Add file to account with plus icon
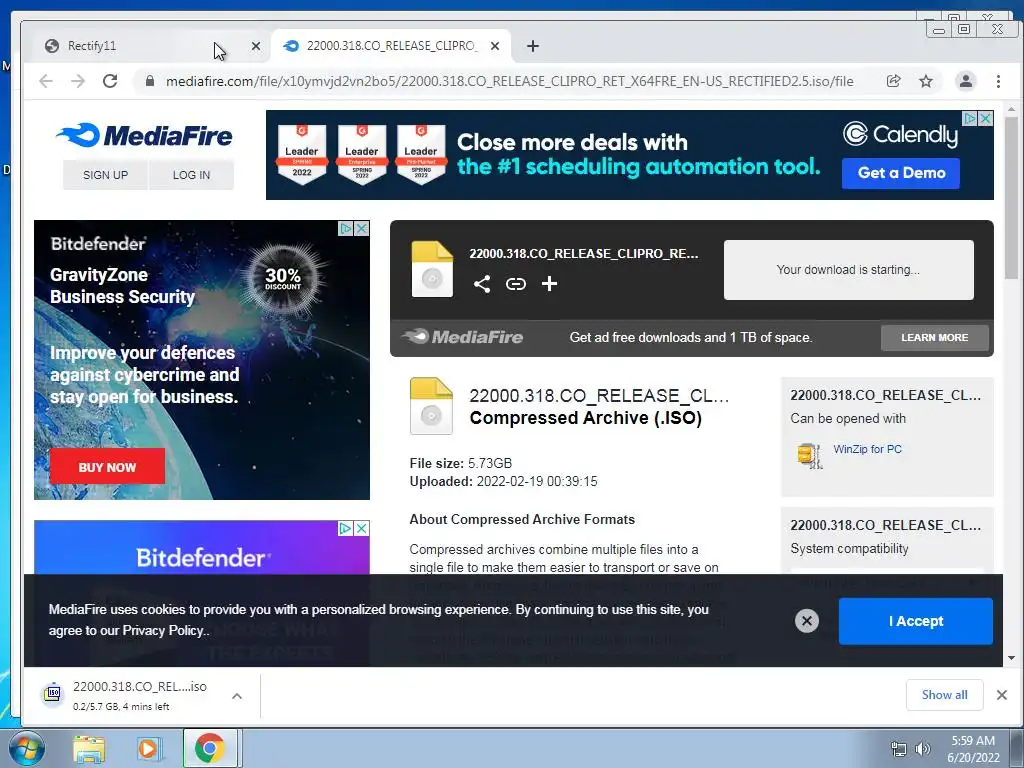This screenshot has height=768, width=1024. [549, 283]
